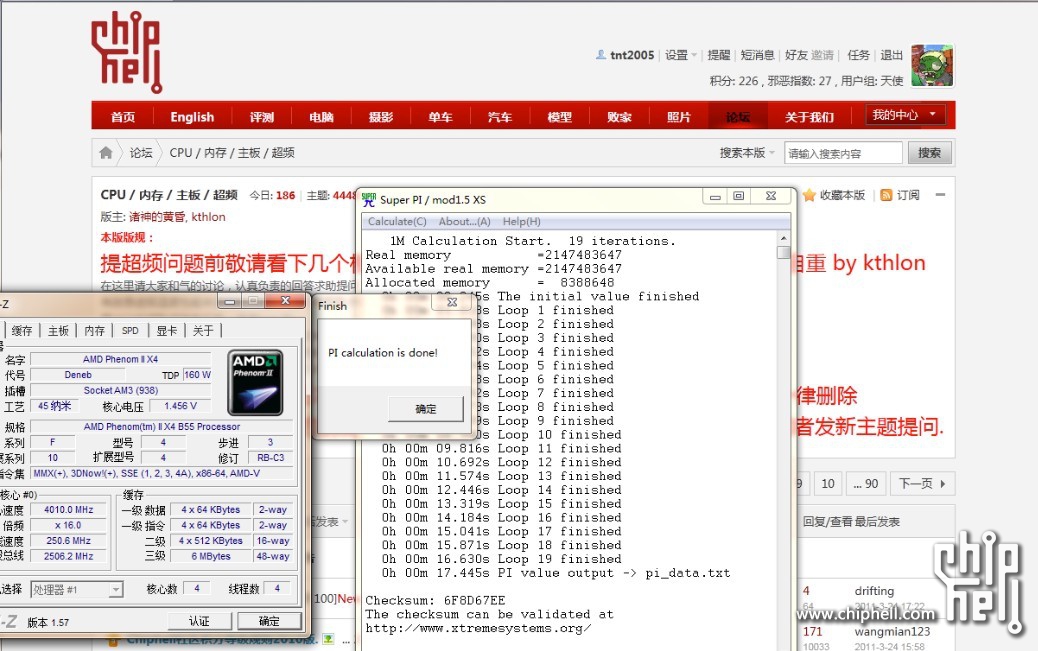This screenshot has width=1038, height=651.
Task: Open the 任务 tasks link
Action: click(859, 55)
